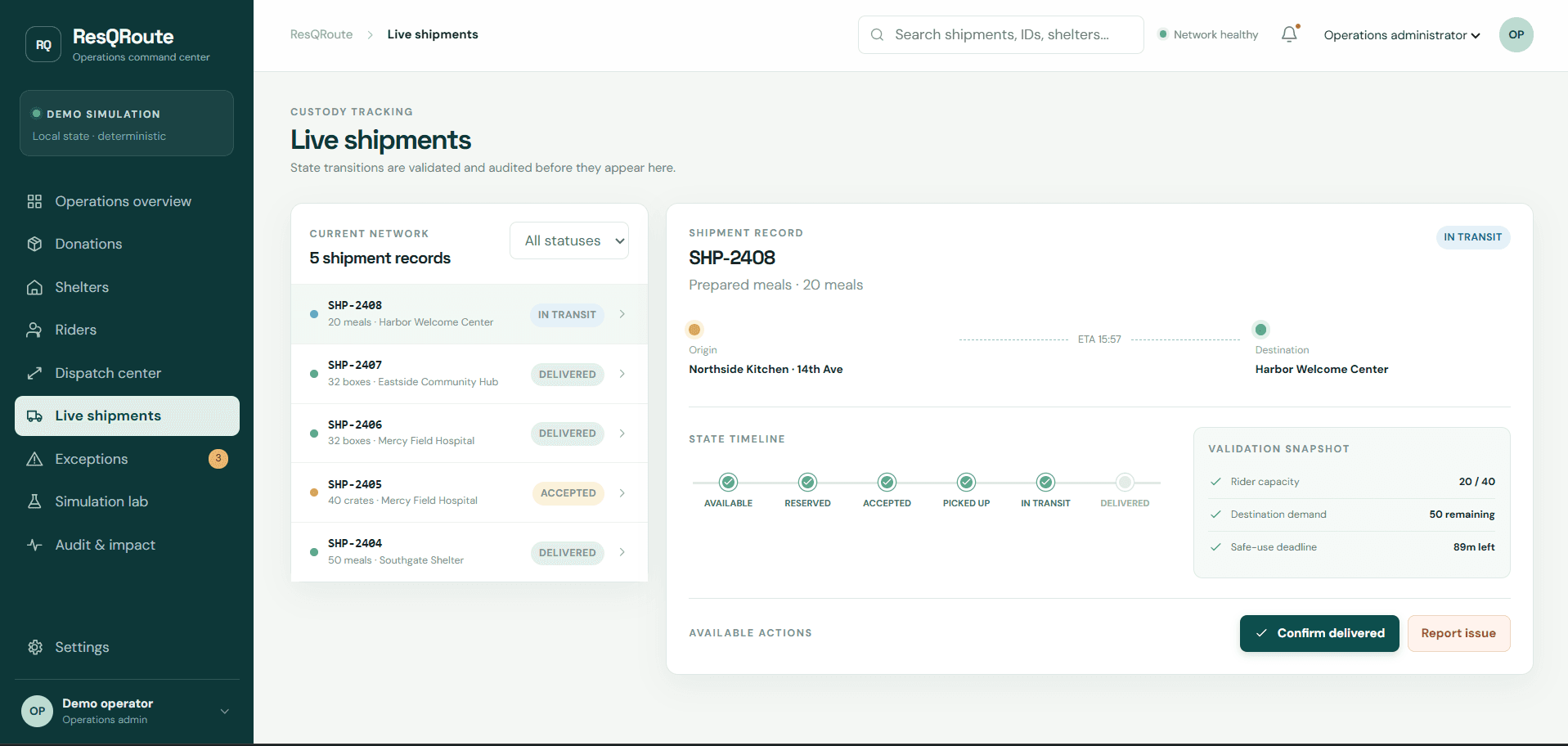
Task: Click the Settings gear icon
Action: [34, 647]
